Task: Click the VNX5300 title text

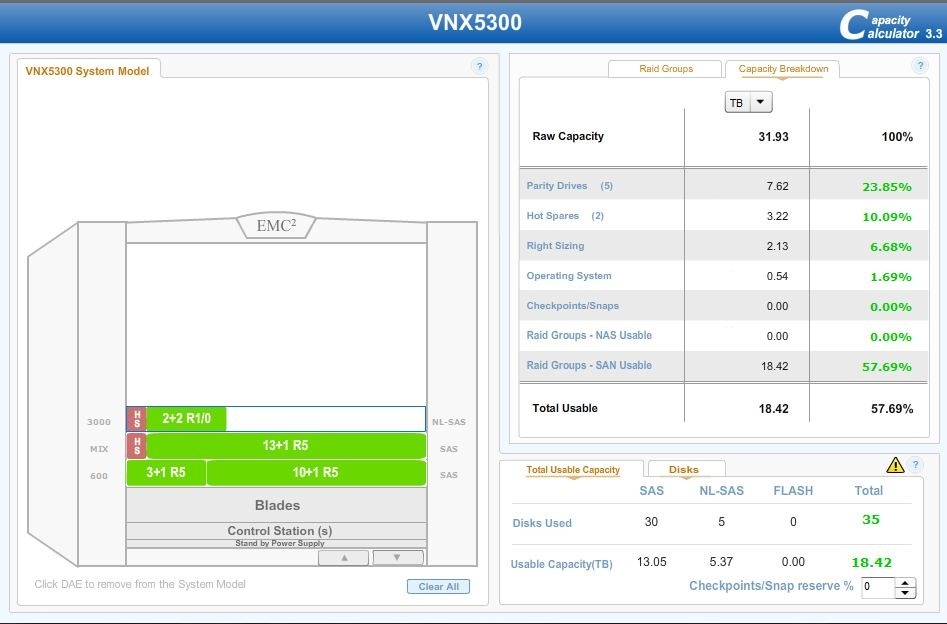Action: (x=475, y=22)
